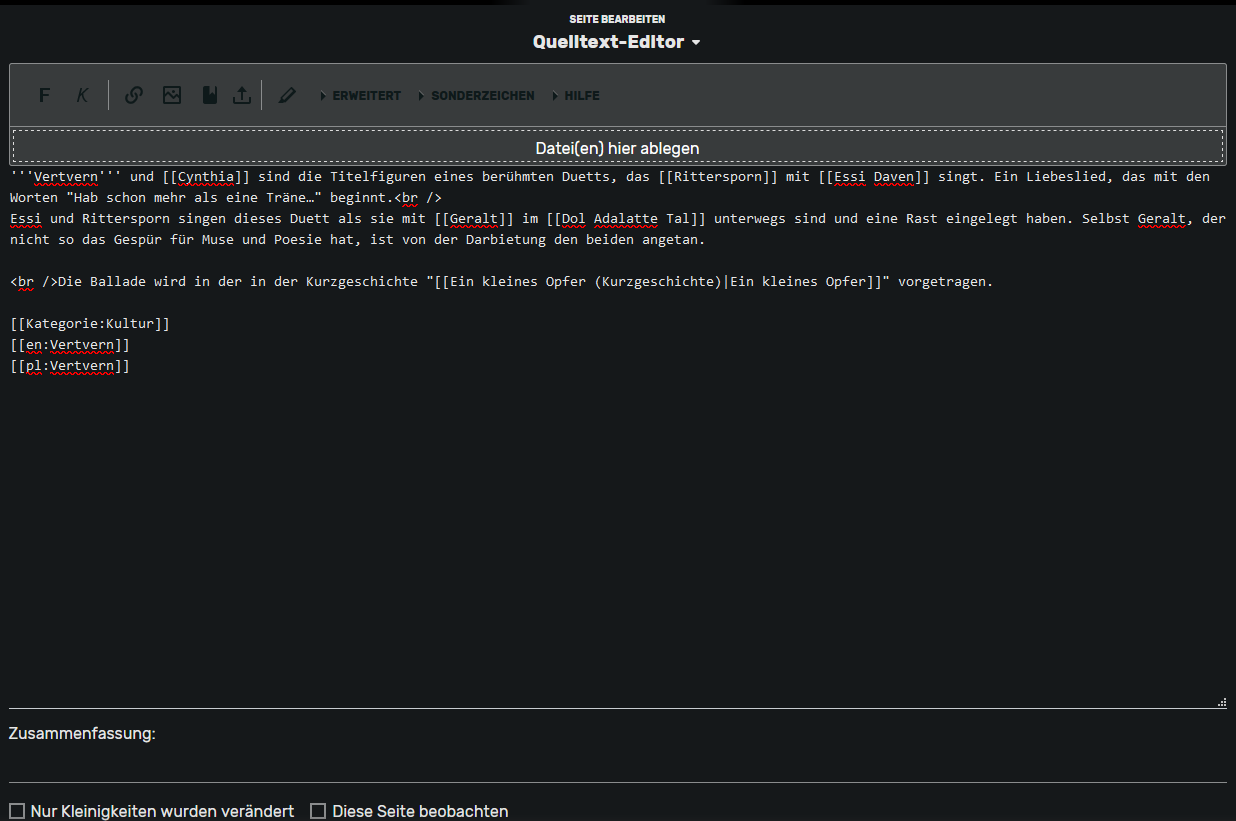Insert a reference with the book icon
This screenshot has height=821, width=1236.
[x=209, y=96]
